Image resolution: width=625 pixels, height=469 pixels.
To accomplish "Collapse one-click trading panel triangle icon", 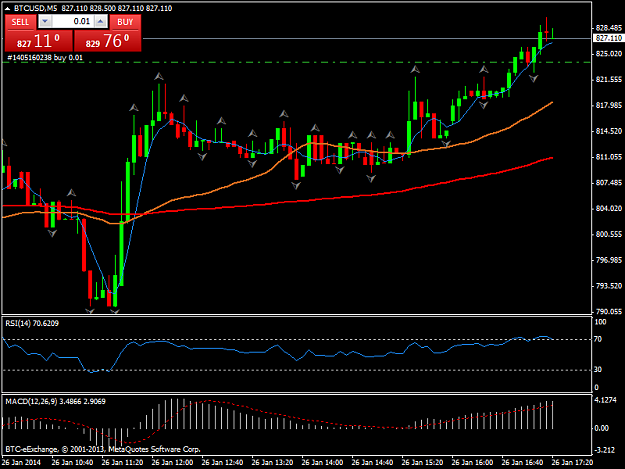I will pyautogui.click(x=7, y=8).
